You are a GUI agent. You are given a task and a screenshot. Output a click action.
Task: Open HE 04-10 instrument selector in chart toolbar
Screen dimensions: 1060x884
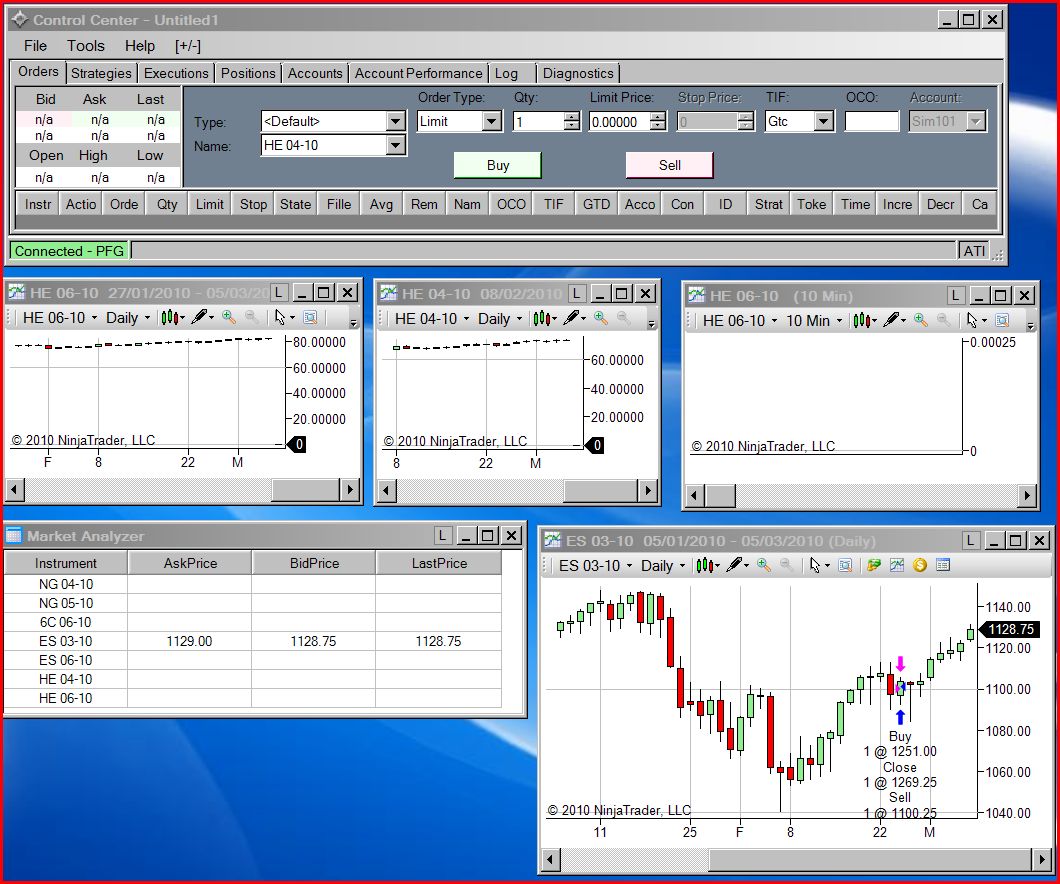coord(433,318)
